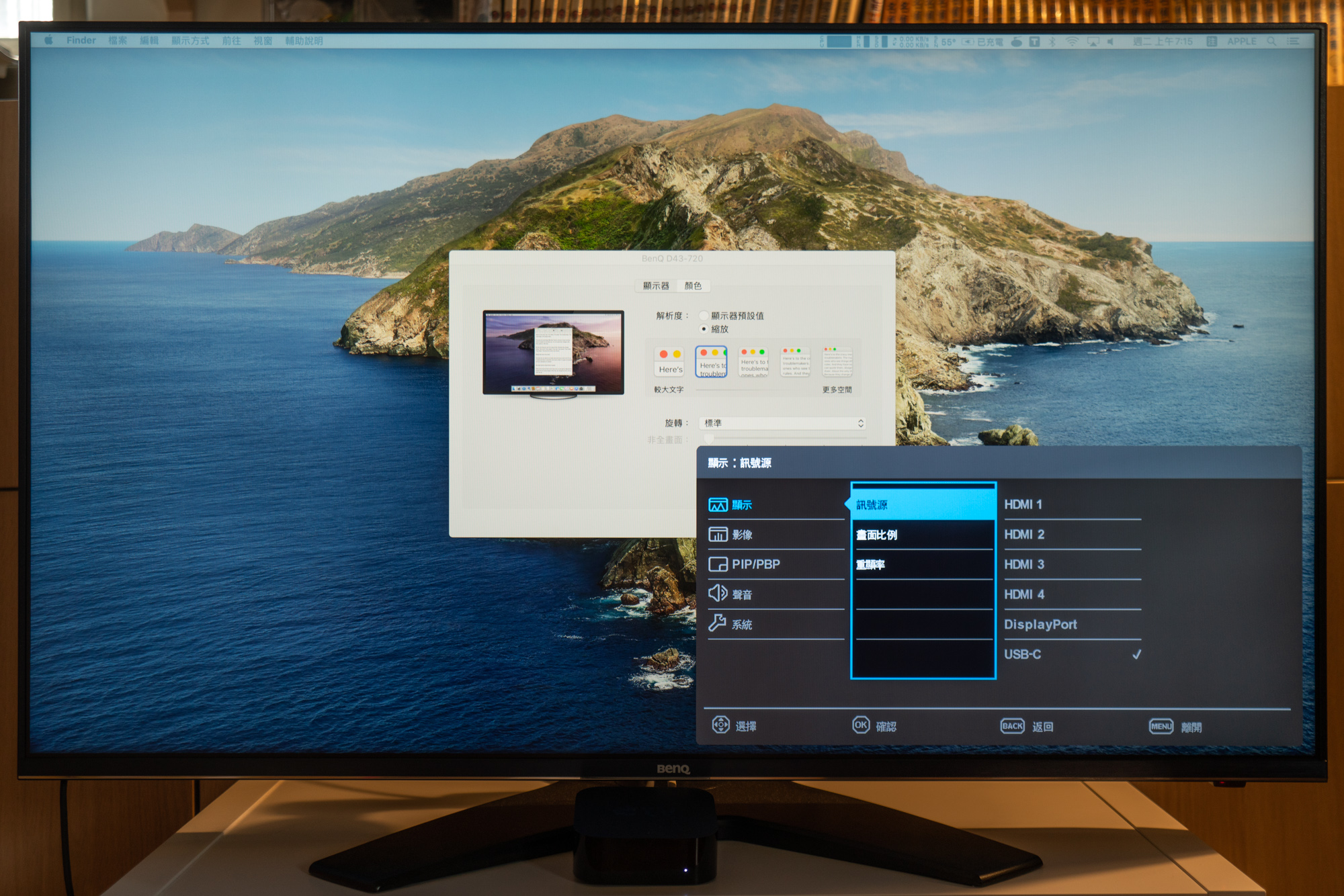Pick the 較大文字 larger text scaling thumbnail
This screenshot has width=1344, height=896.
(669, 361)
